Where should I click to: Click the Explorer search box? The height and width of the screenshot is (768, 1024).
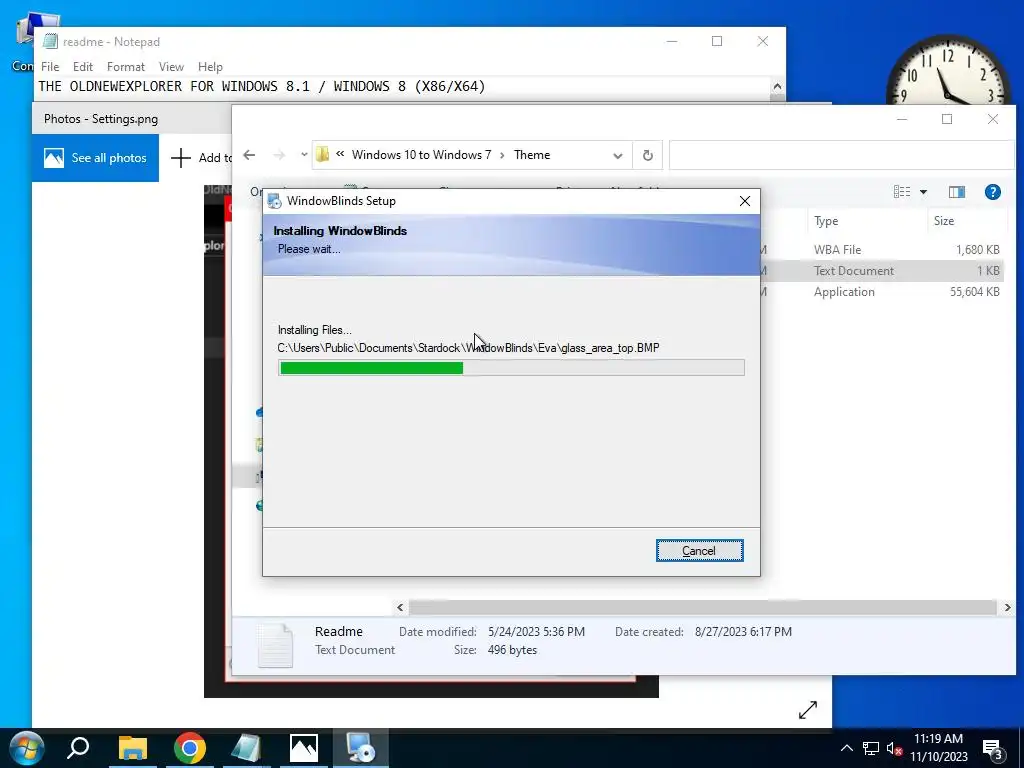[x=841, y=155]
